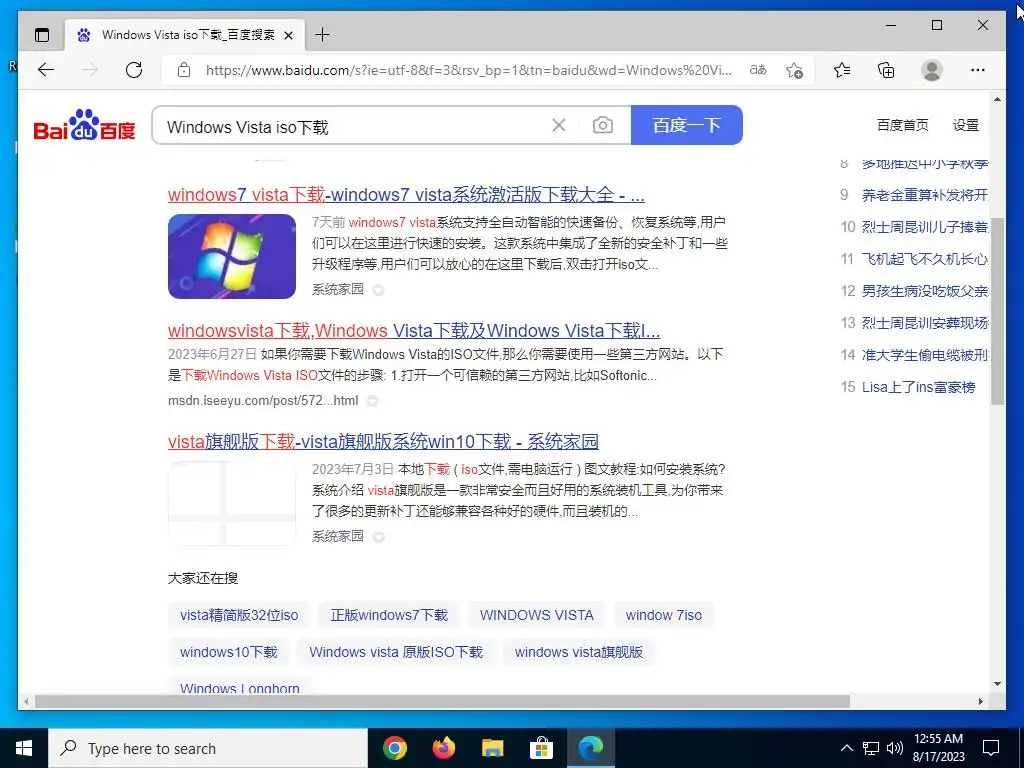The width and height of the screenshot is (1024, 768).
Task: Click the taskbar search box
Action: (208, 748)
